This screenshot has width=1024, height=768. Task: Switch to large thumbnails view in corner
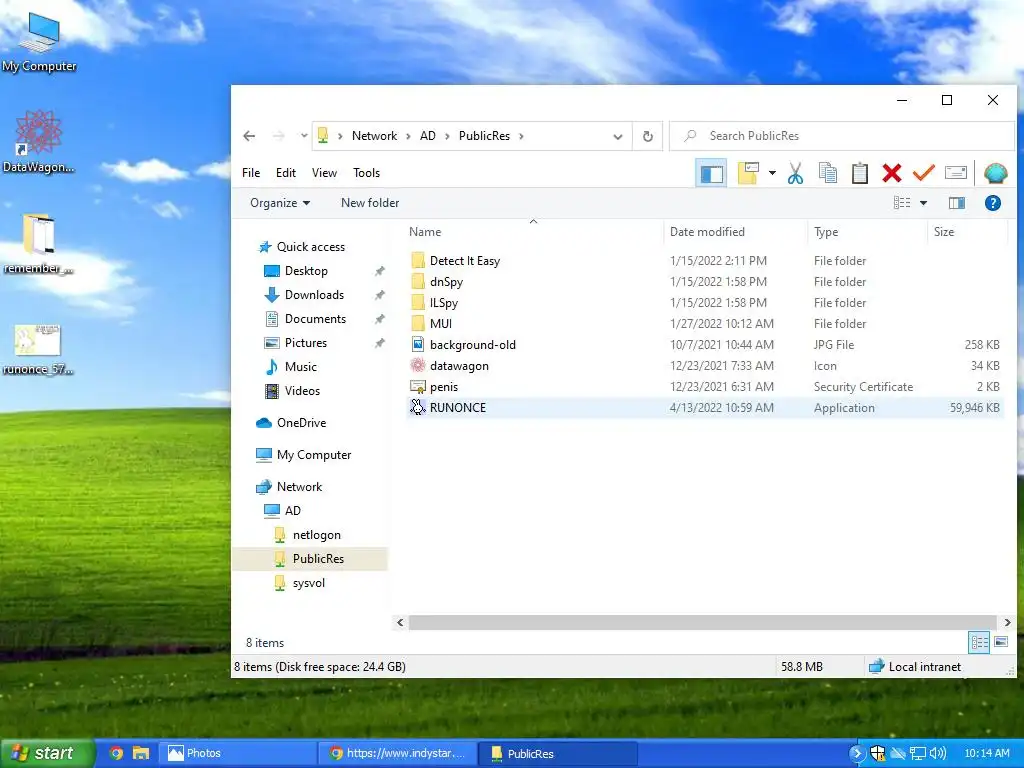click(1000, 642)
